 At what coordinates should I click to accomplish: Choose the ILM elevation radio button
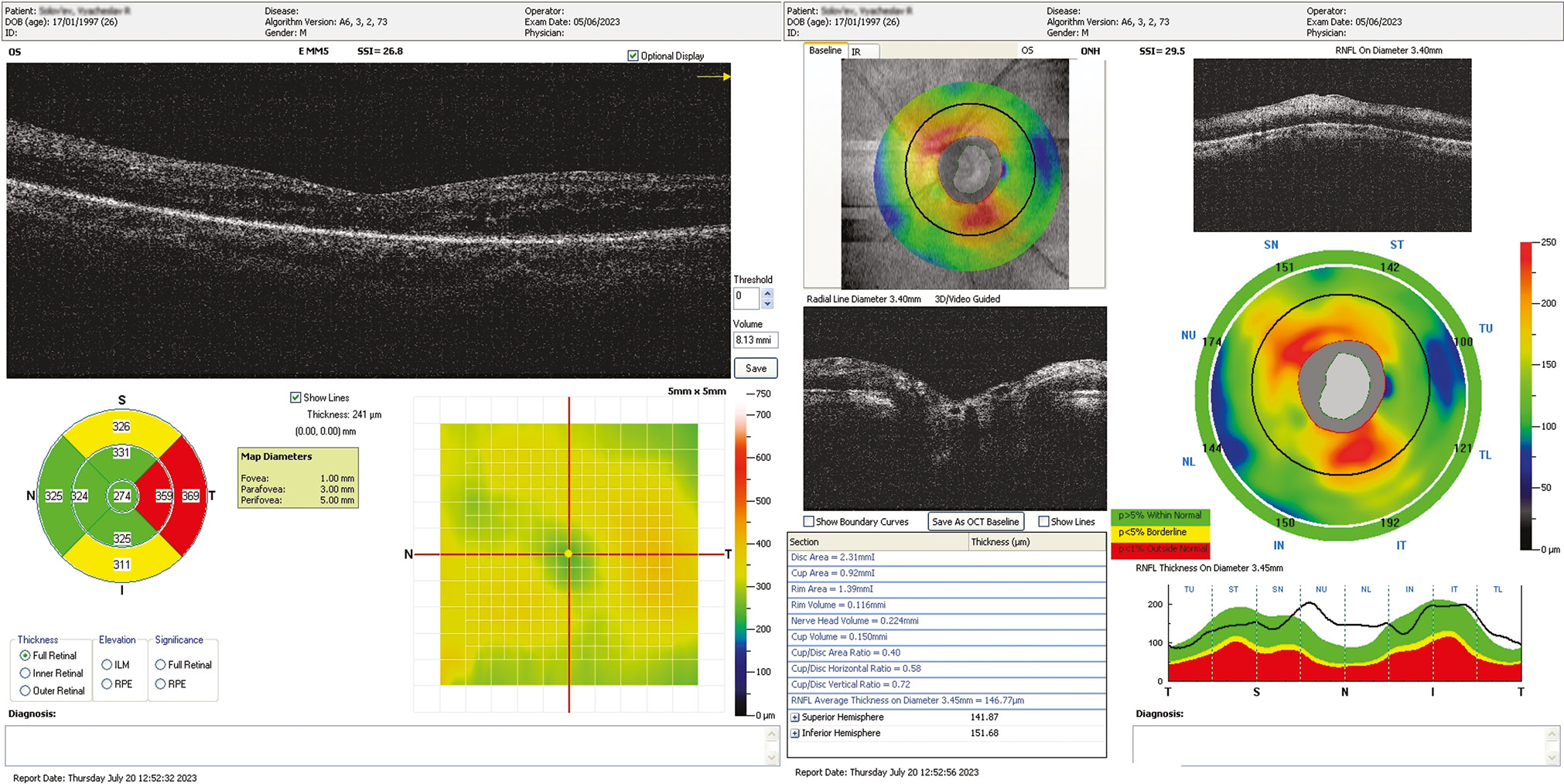[x=107, y=665]
